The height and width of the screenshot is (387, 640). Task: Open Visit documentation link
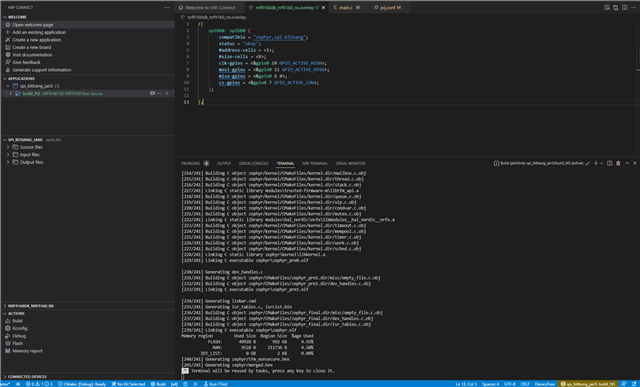(32, 55)
